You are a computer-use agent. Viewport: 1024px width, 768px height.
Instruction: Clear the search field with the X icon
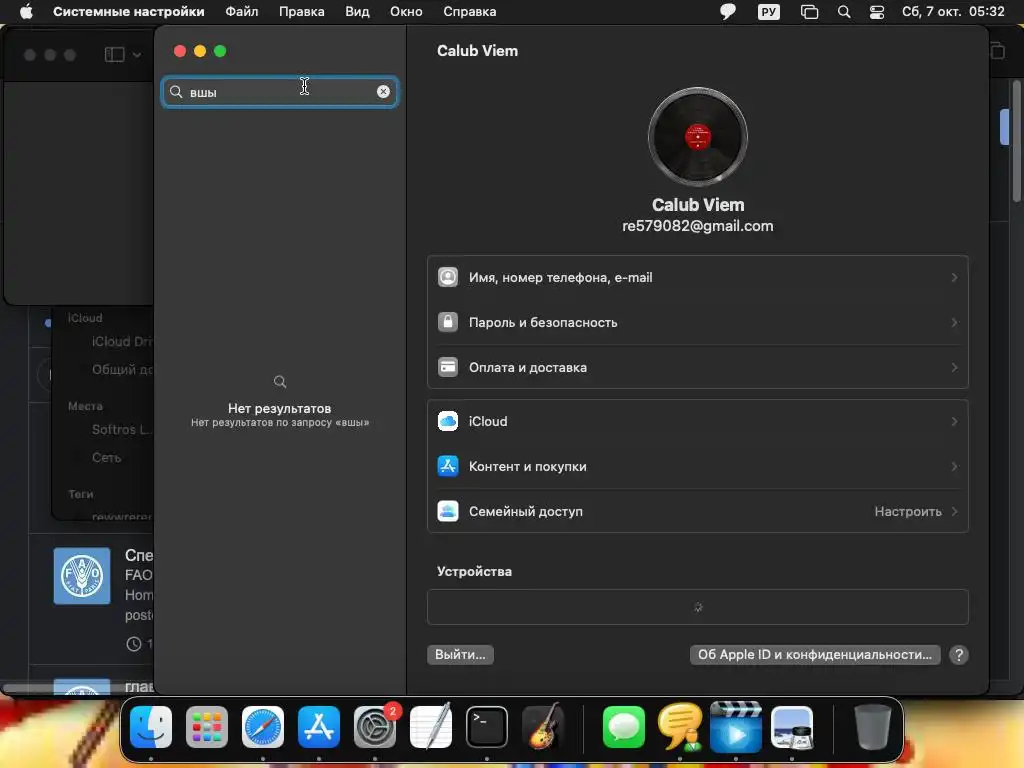click(383, 92)
